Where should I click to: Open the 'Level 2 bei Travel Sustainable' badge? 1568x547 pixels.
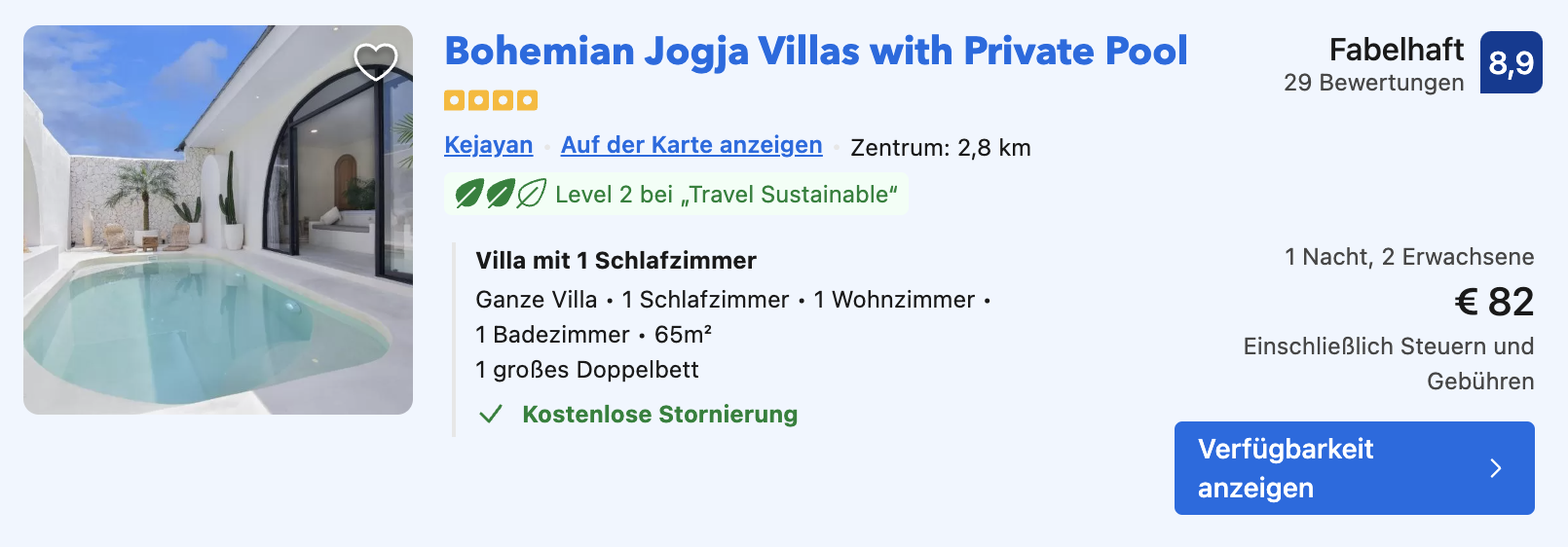676,194
